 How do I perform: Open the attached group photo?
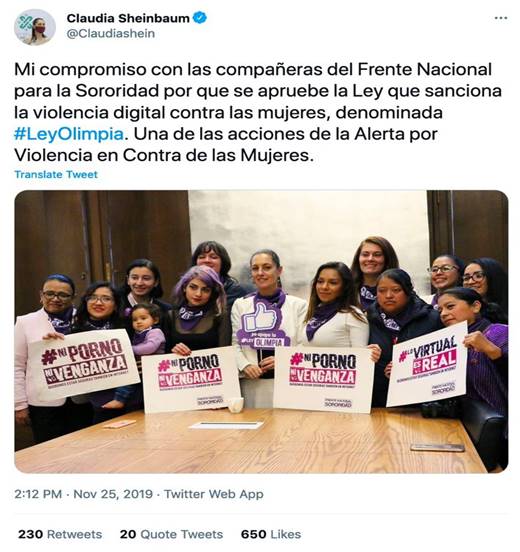click(x=261, y=331)
